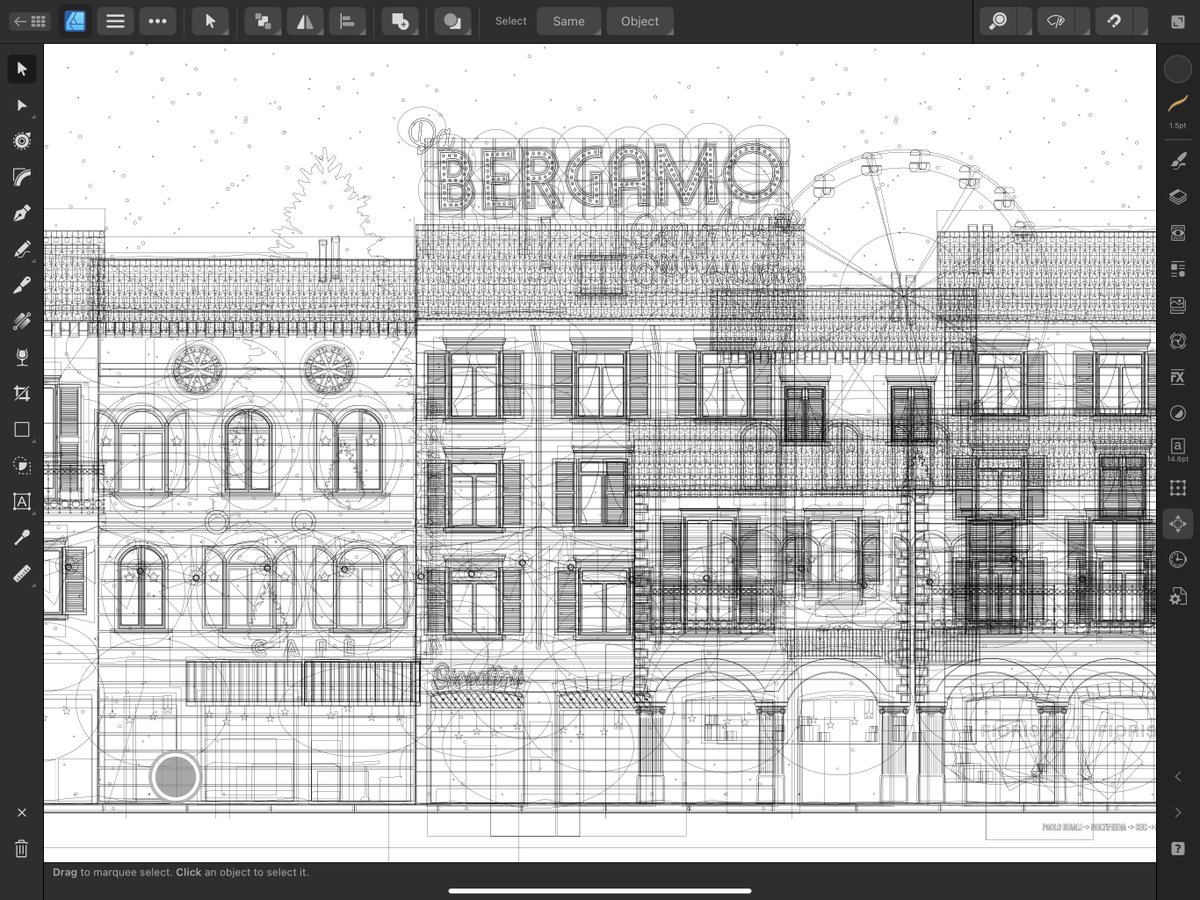The image size is (1200, 900).
Task: Open the Appearance studio with eye icon
Action: coord(1178,233)
